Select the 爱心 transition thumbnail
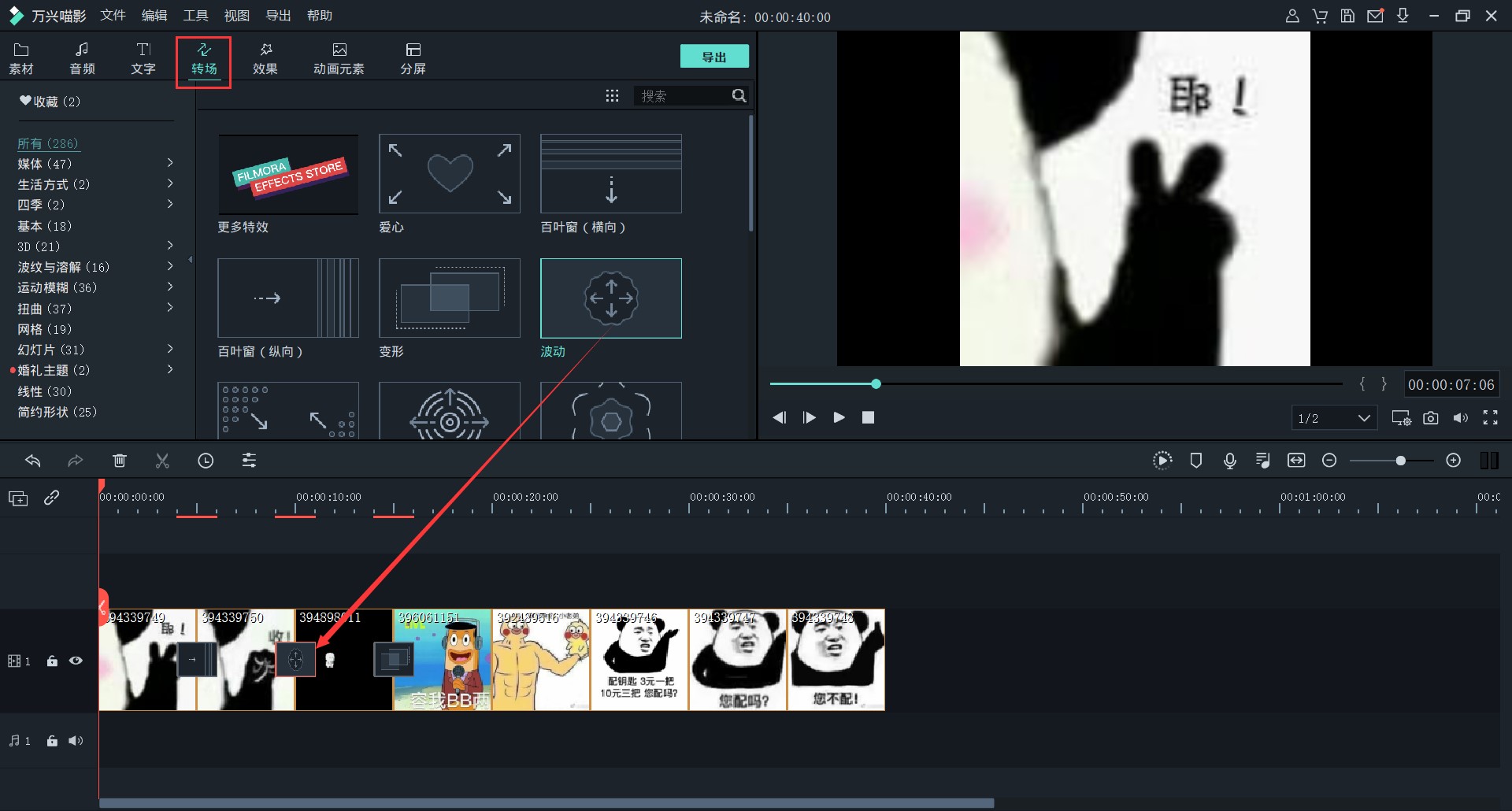This screenshot has width=1512, height=811. pyautogui.click(x=450, y=173)
